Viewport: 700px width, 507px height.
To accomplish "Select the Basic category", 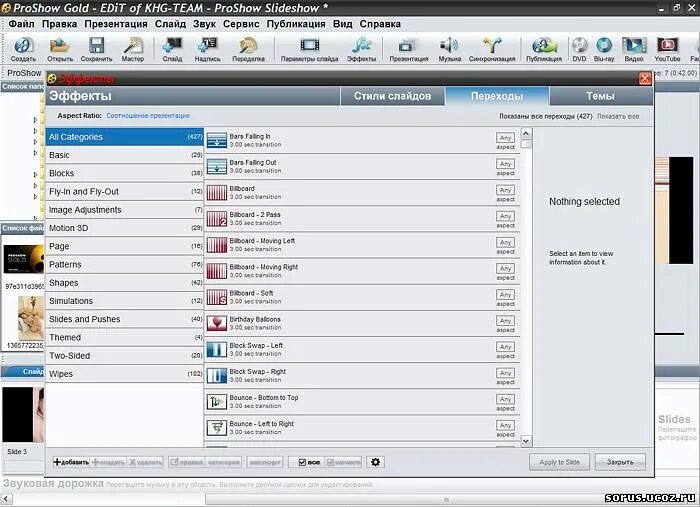I will point(125,155).
